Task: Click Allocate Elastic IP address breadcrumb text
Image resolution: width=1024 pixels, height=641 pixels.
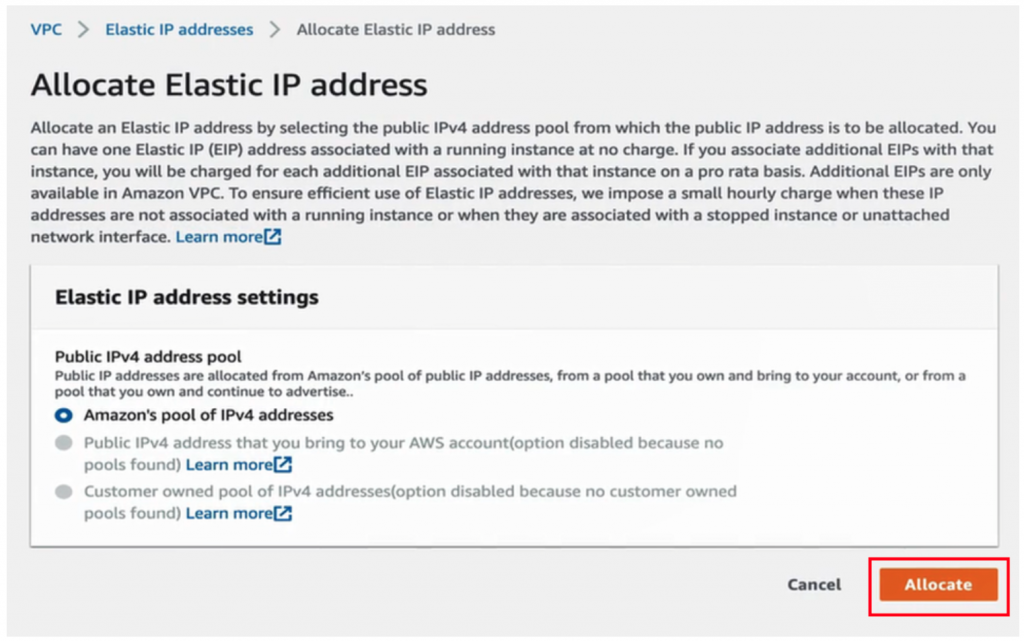Action: (x=396, y=29)
